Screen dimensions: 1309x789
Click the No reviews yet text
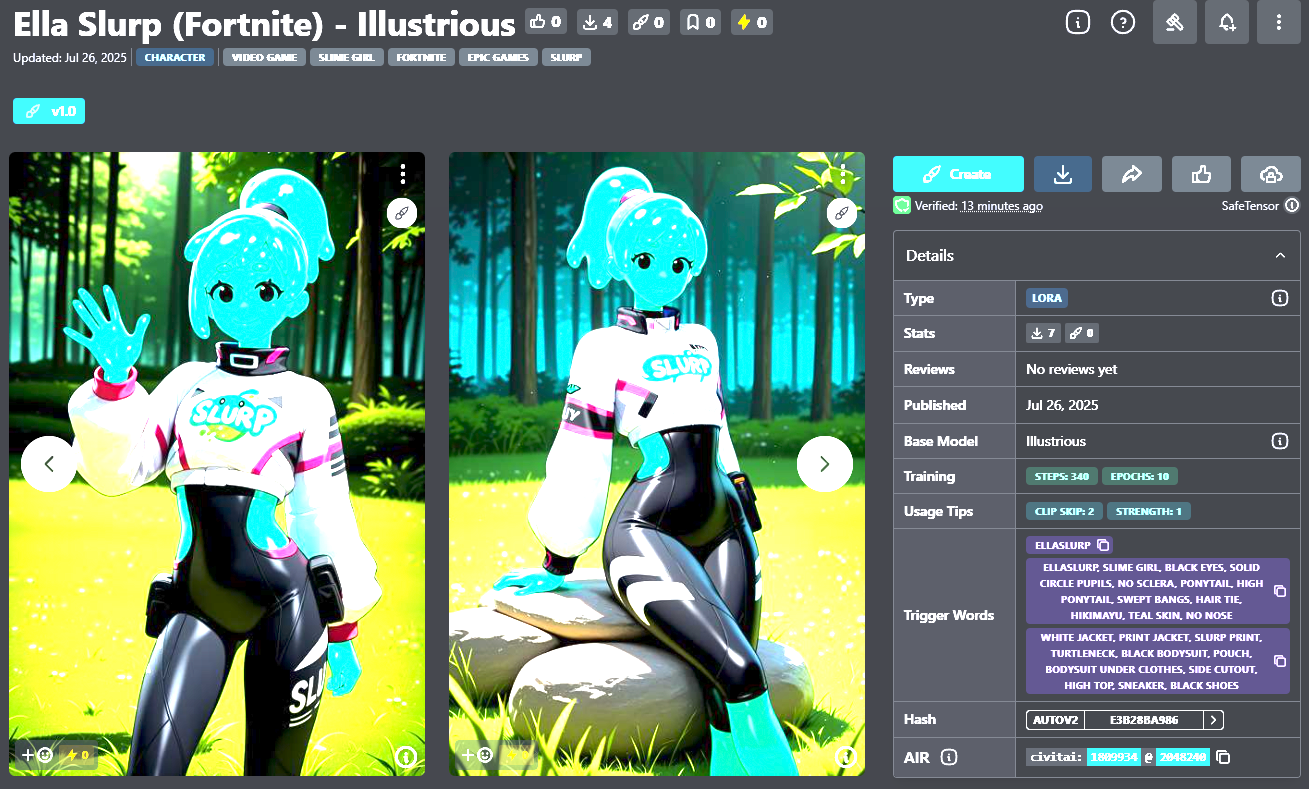[1072, 369]
